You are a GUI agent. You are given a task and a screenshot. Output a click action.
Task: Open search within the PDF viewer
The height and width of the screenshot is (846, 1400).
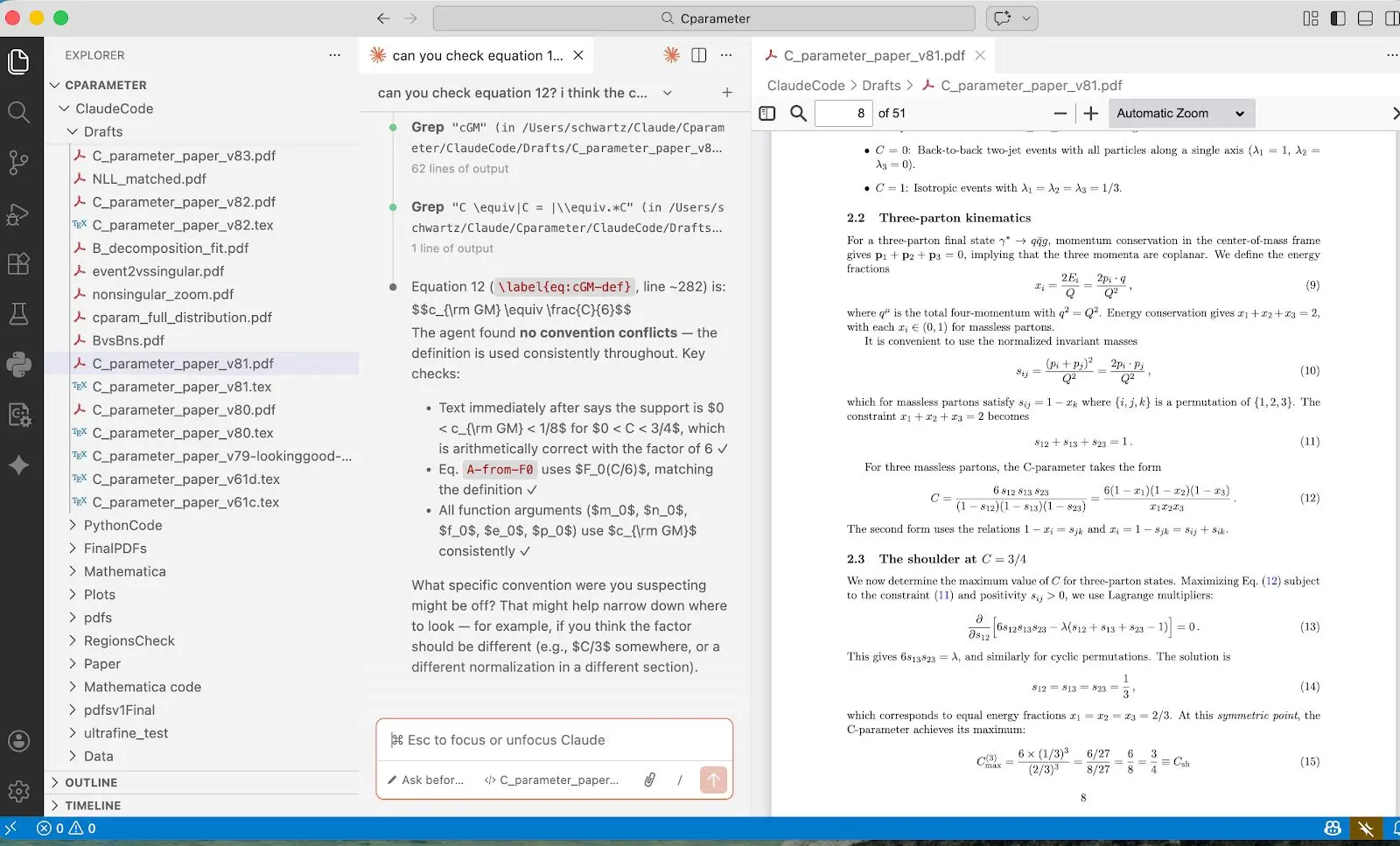tap(797, 113)
